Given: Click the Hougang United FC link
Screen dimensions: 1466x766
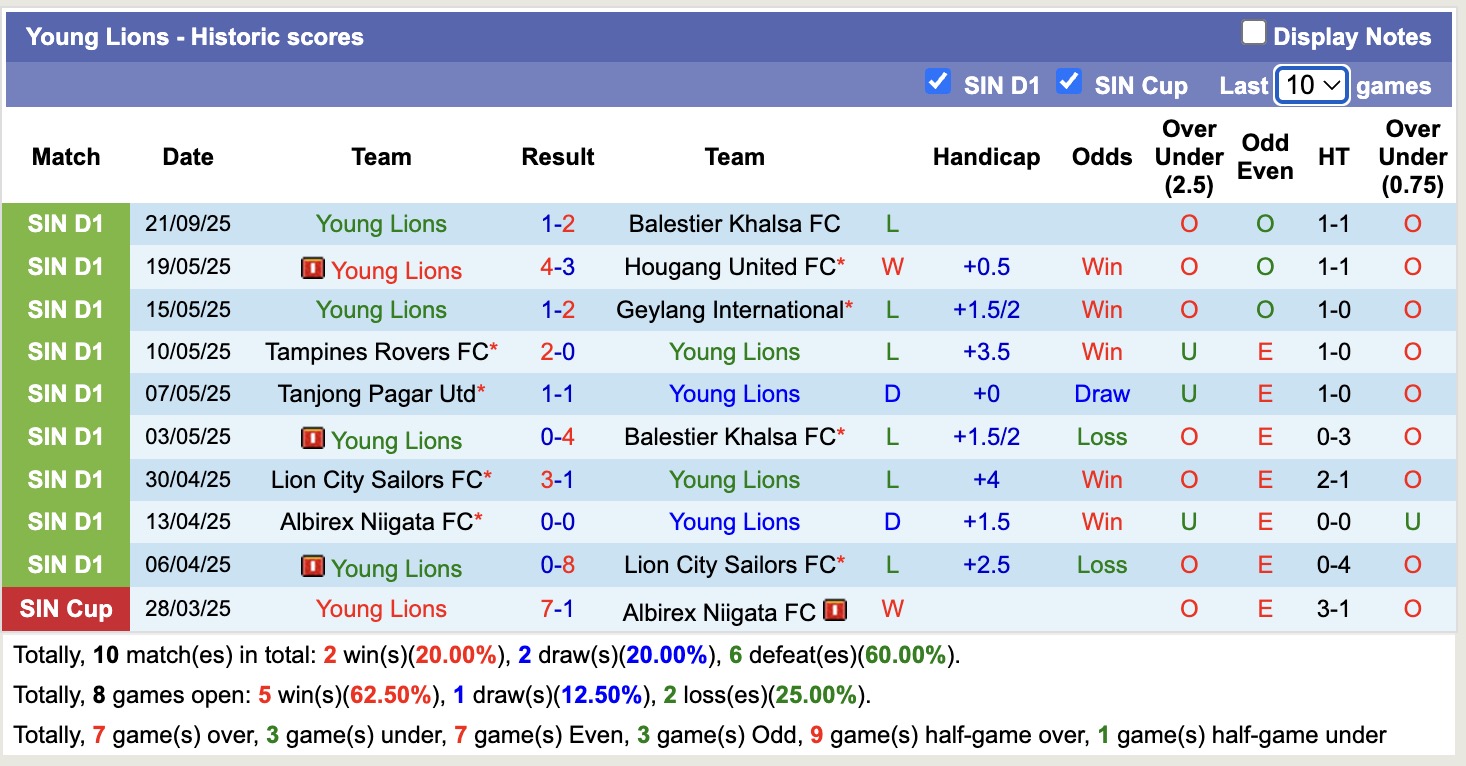Looking at the screenshot, I should (727, 267).
